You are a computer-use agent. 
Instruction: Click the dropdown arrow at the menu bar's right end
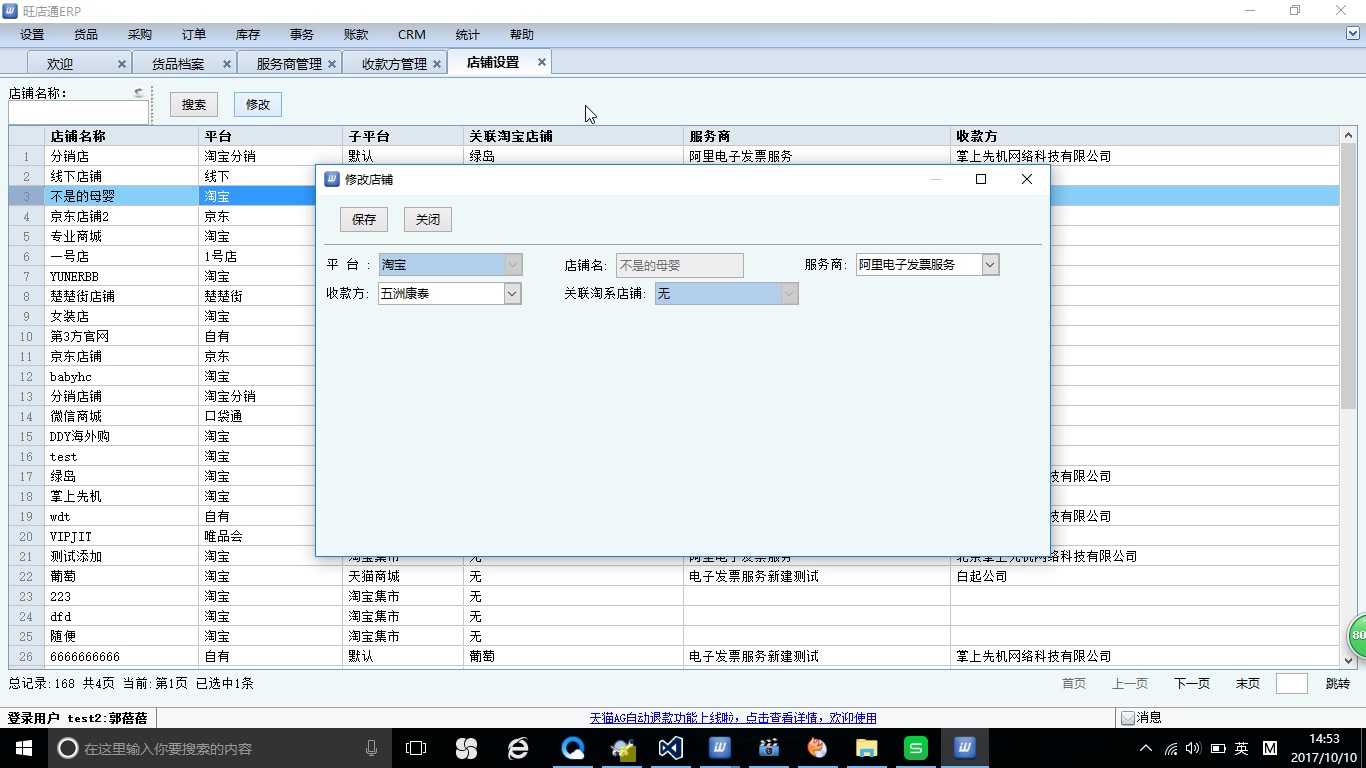click(x=1353, y=34)
